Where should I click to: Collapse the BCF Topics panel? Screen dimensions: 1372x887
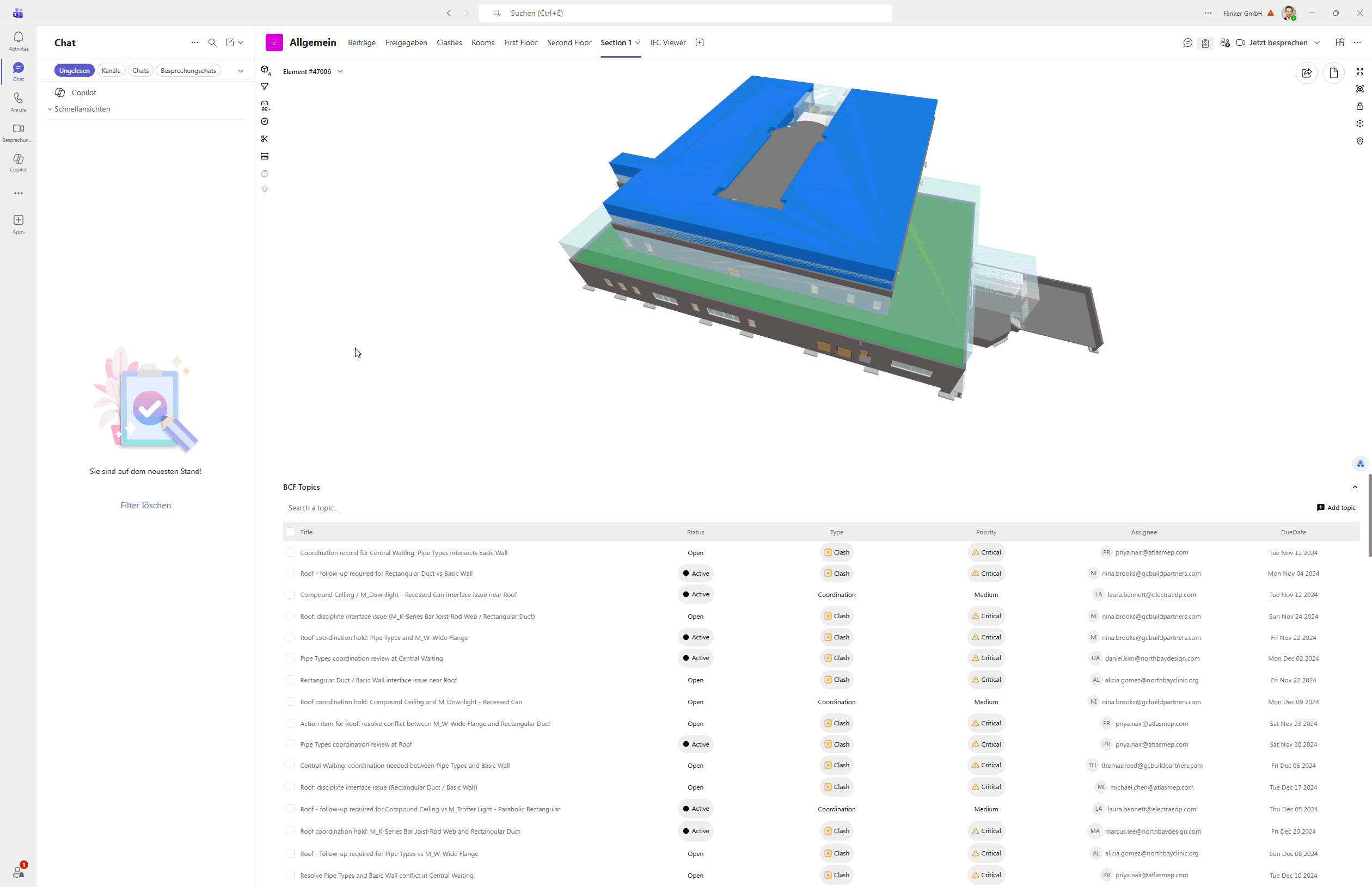pyautogui.click(x=1355, y=486)
